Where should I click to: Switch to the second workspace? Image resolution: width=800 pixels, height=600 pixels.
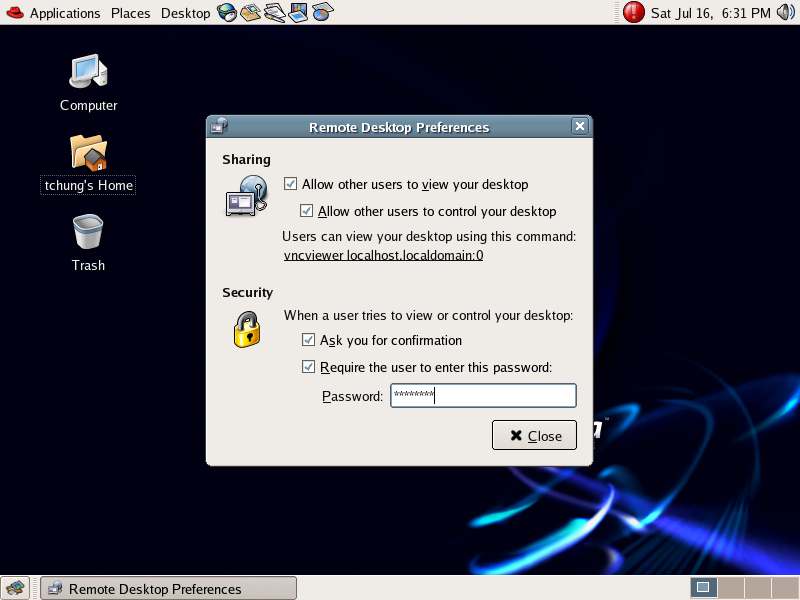731,588
